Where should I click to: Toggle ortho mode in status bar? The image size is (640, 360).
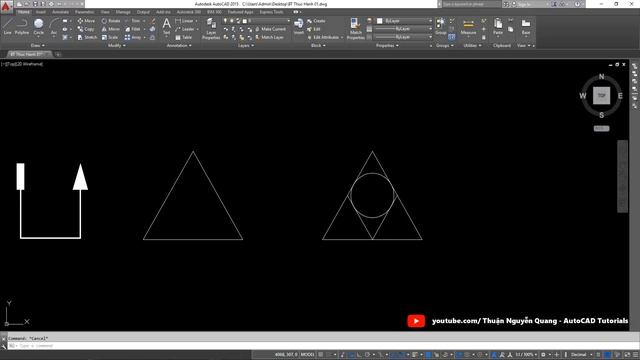(359, 354)
